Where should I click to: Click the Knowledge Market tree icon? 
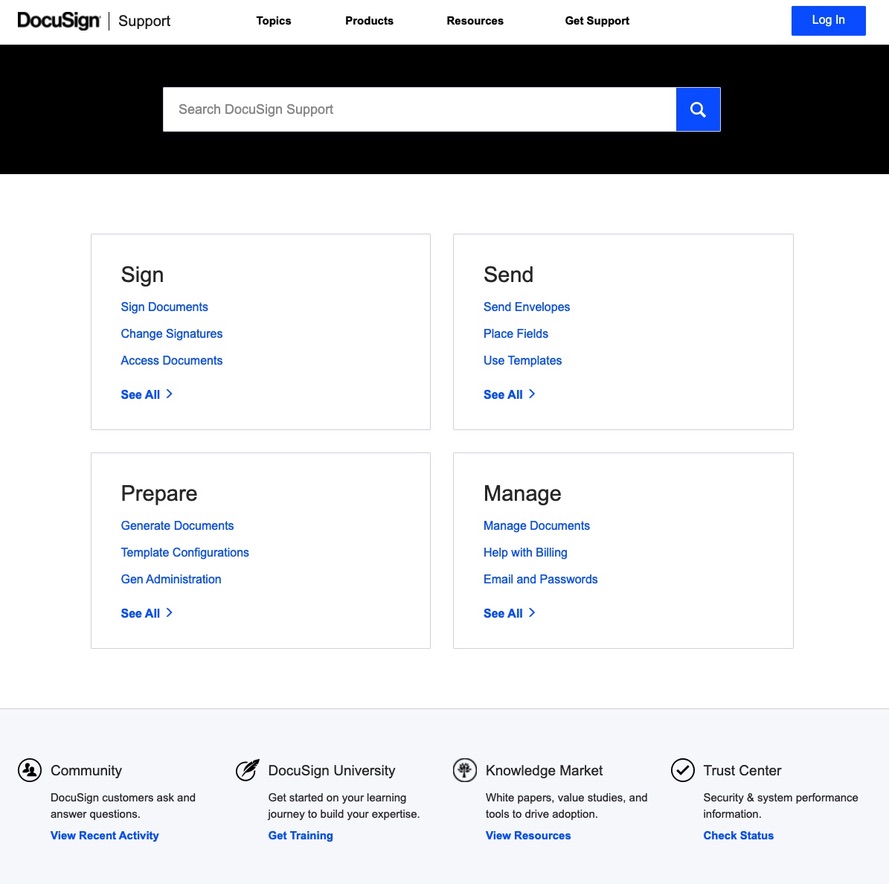[465, 770]
